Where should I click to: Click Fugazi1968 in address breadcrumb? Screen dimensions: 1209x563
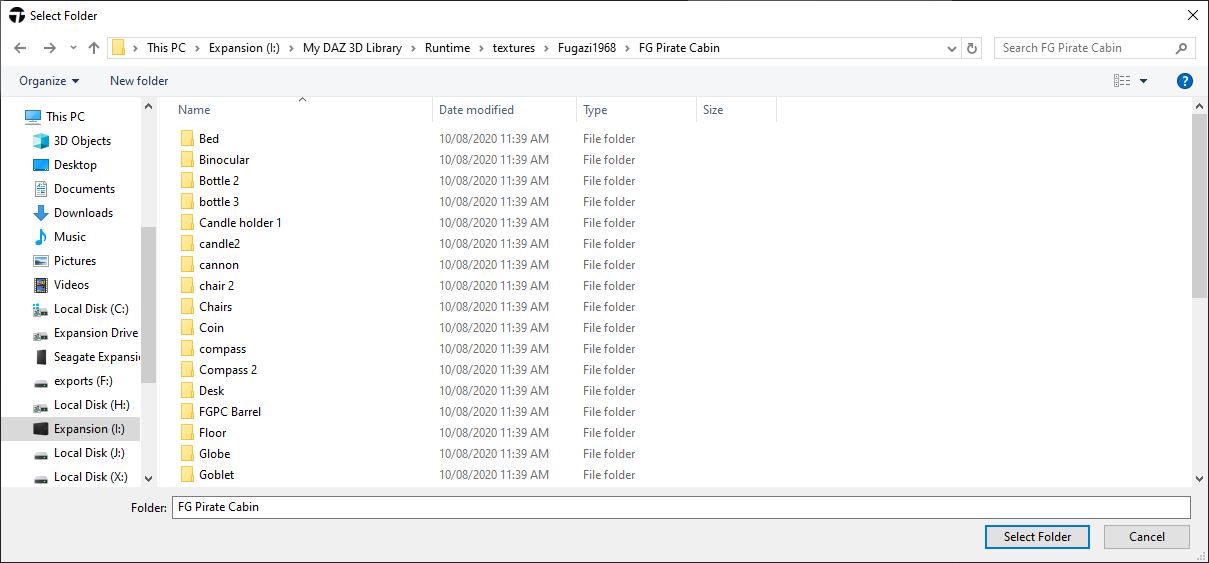(587, 48)
